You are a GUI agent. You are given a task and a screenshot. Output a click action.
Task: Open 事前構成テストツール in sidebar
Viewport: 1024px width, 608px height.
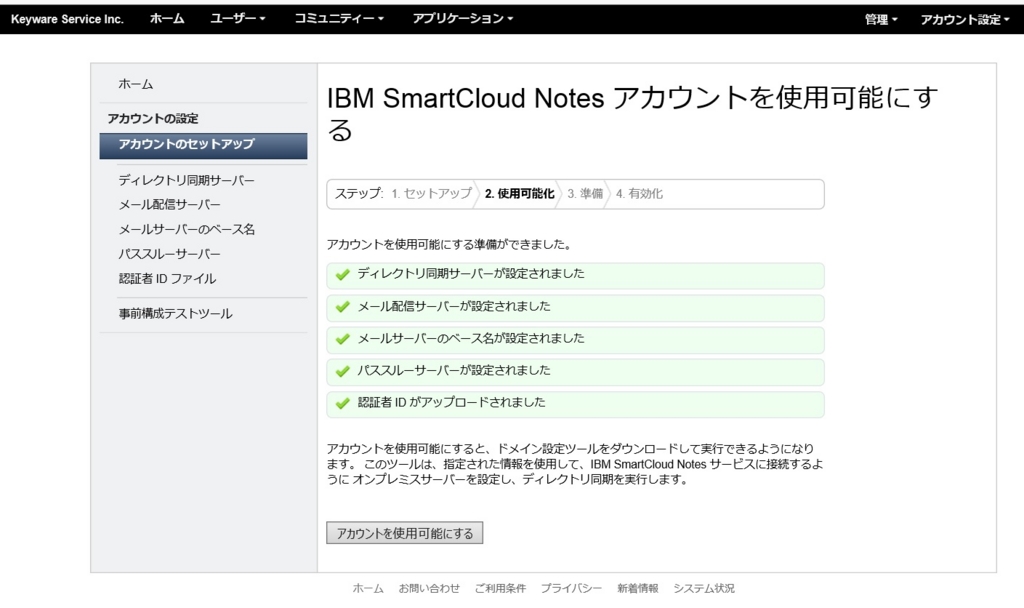click(x=175, y=314)
